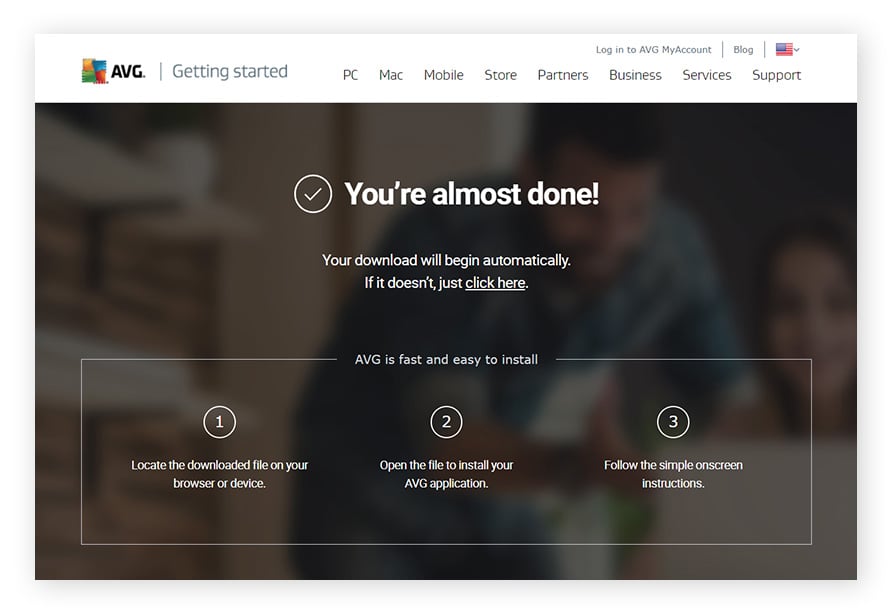Screen dimensions: 892x614
Task: Open the Support menu
Action: [777, 75]
